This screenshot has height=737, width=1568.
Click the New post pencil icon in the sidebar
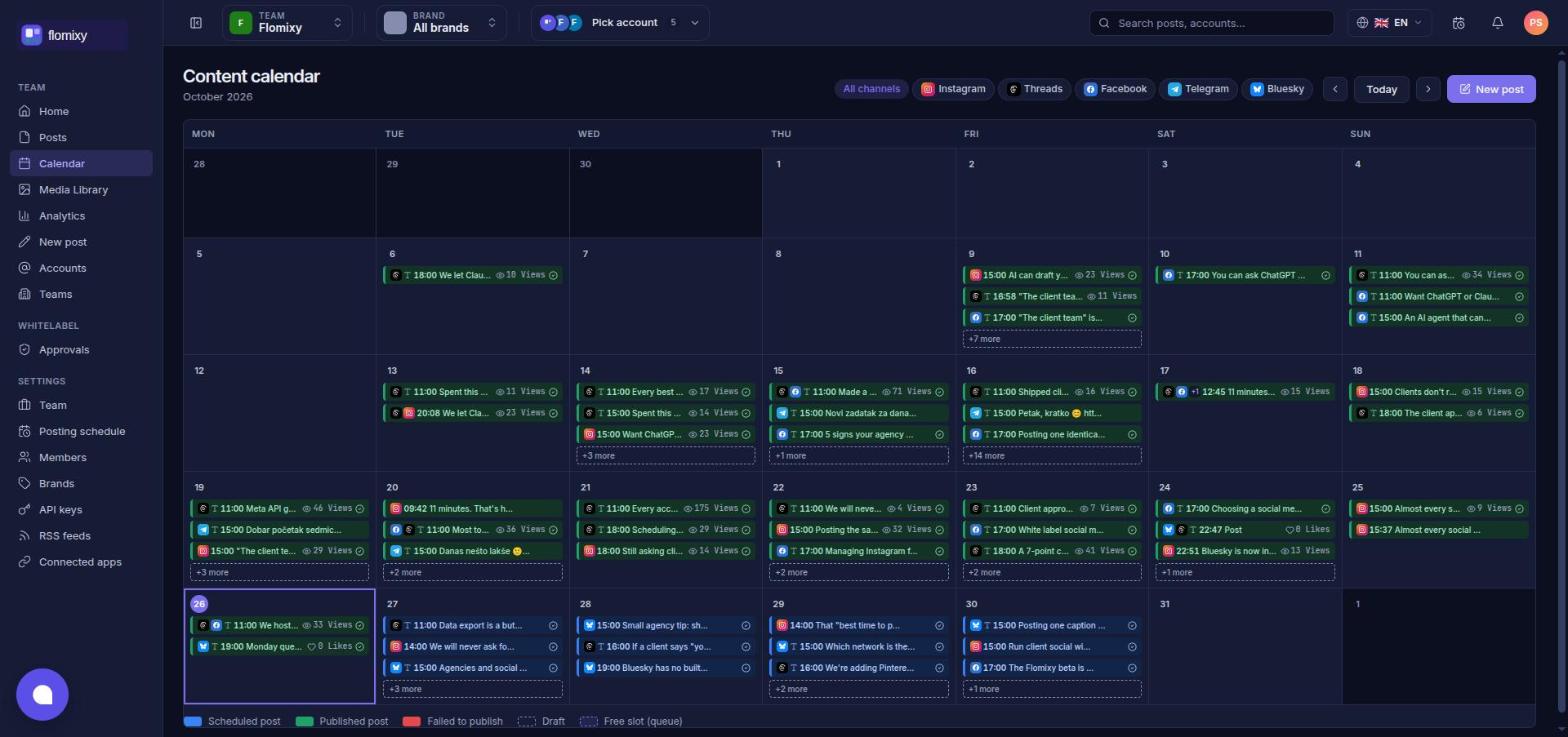click(x=25, y=242)
